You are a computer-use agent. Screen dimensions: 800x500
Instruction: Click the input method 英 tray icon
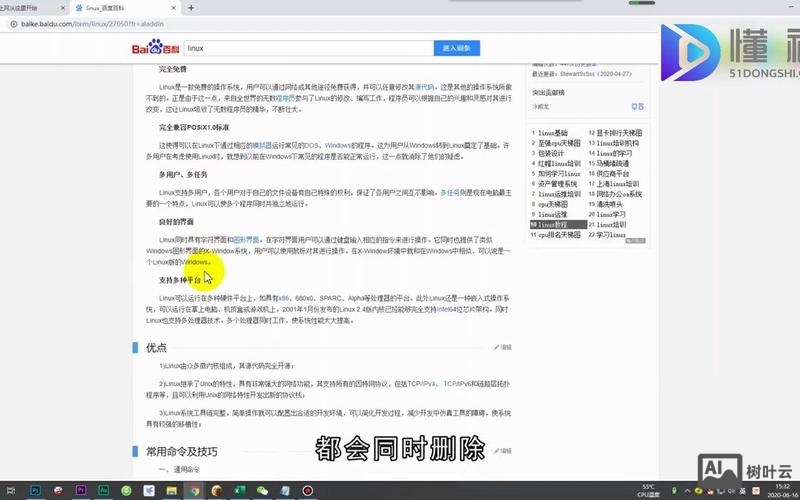(742, 491)
